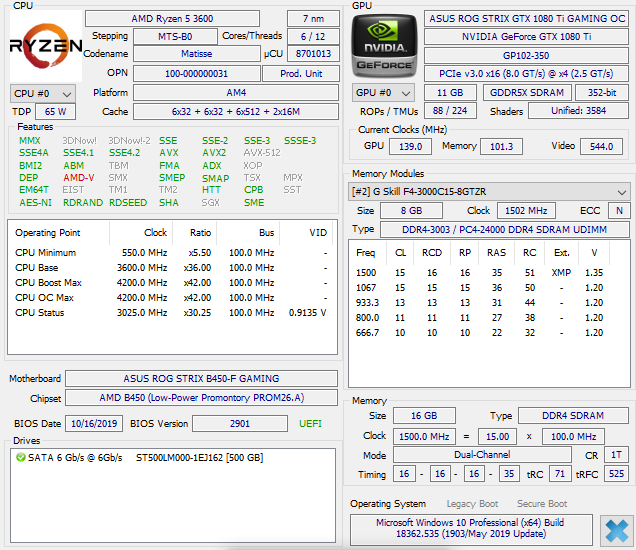Open the GPU #0 selector dropdown
The width and height of the screenshot is (636, 550).
381,93
